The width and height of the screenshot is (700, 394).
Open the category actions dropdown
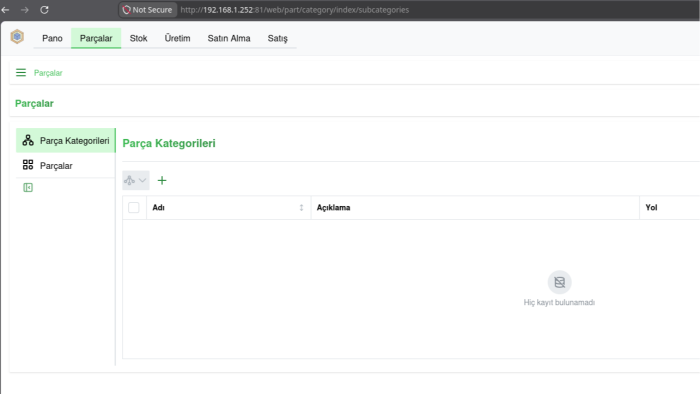(x=136, y=180)
